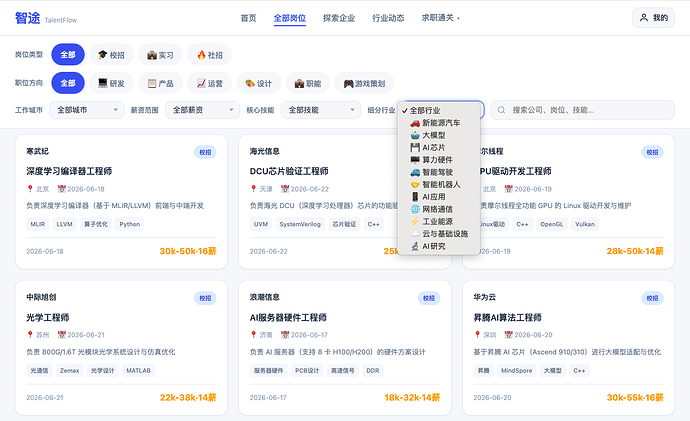The image size is (690, 421).
Task: Choose 智能机器人 from the industry list
Action: (439, 184)
